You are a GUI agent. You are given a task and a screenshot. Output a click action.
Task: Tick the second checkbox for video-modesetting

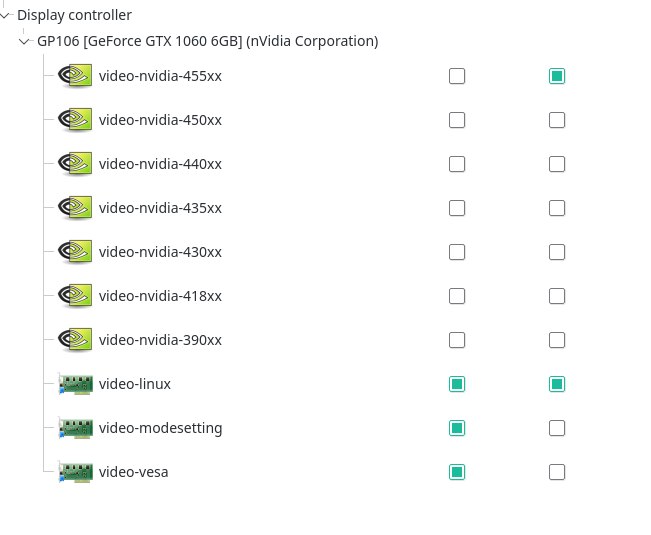(557, 428)
